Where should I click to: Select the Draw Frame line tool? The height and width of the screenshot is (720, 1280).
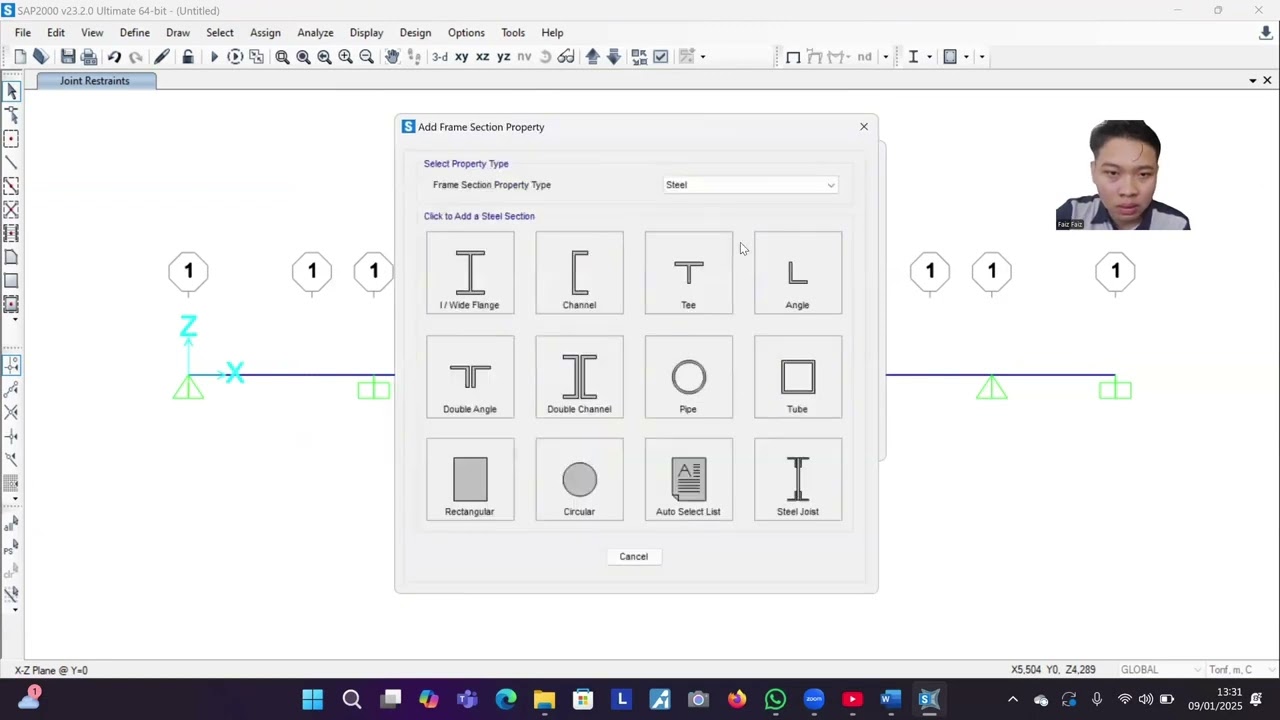pyautogui.click(x=12, y=162)
